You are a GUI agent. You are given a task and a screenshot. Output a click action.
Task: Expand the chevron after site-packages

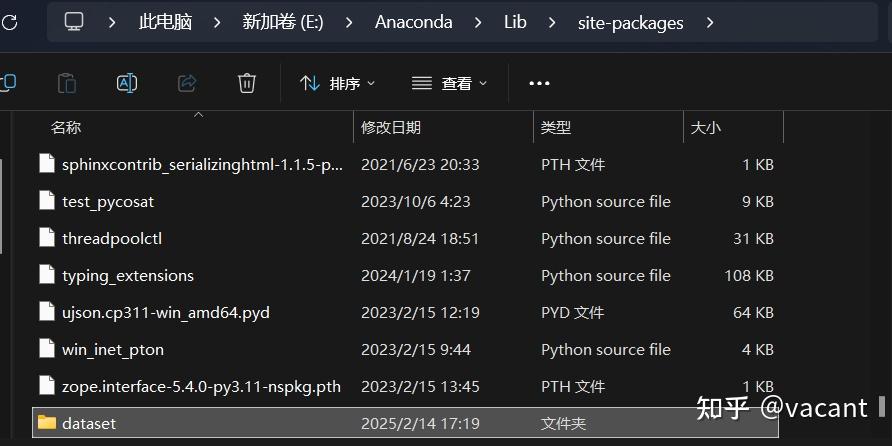tap(710, 22)
